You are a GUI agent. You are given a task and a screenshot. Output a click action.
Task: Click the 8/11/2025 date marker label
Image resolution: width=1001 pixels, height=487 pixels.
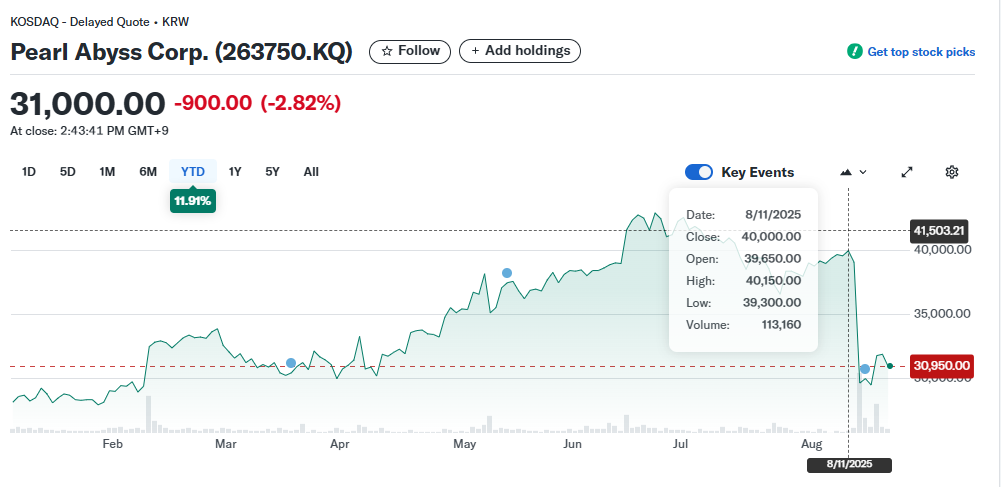(849, 465)
